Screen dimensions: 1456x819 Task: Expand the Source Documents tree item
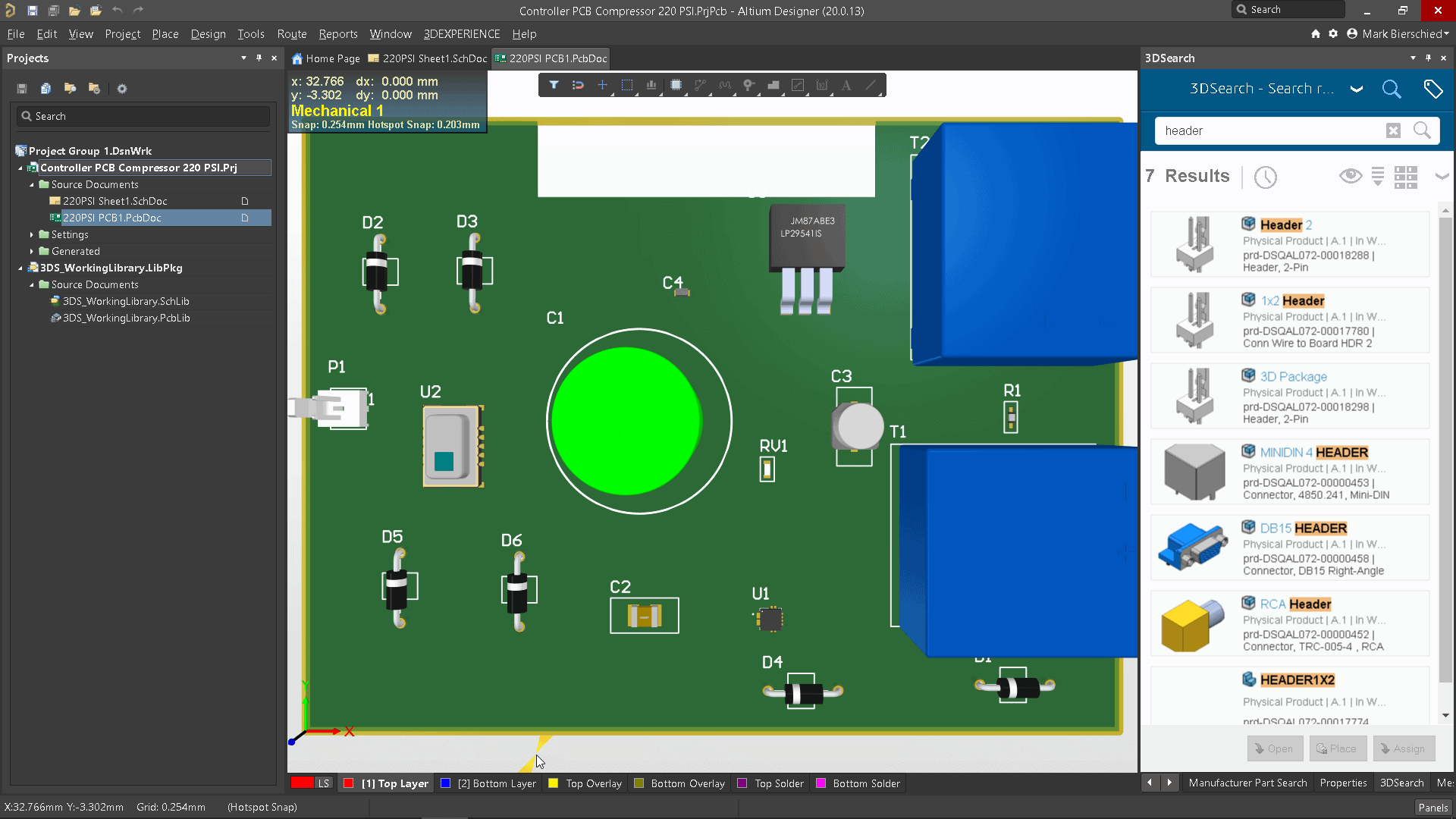point(32,184)
